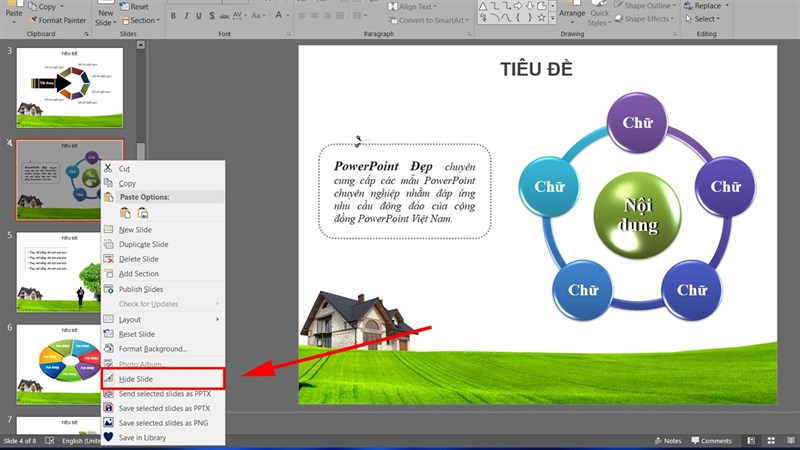Open Shape Outline dropdown
The width and height of the screenshot is (800, 450).
645,6
